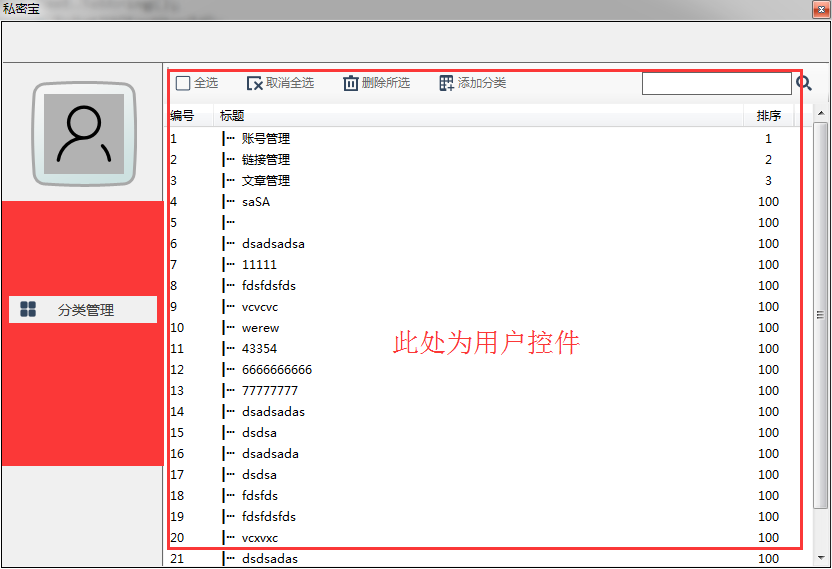Click the tree branch icon of row 5
This screenshot has height=569, width=832.
click(x=229, y=223)
